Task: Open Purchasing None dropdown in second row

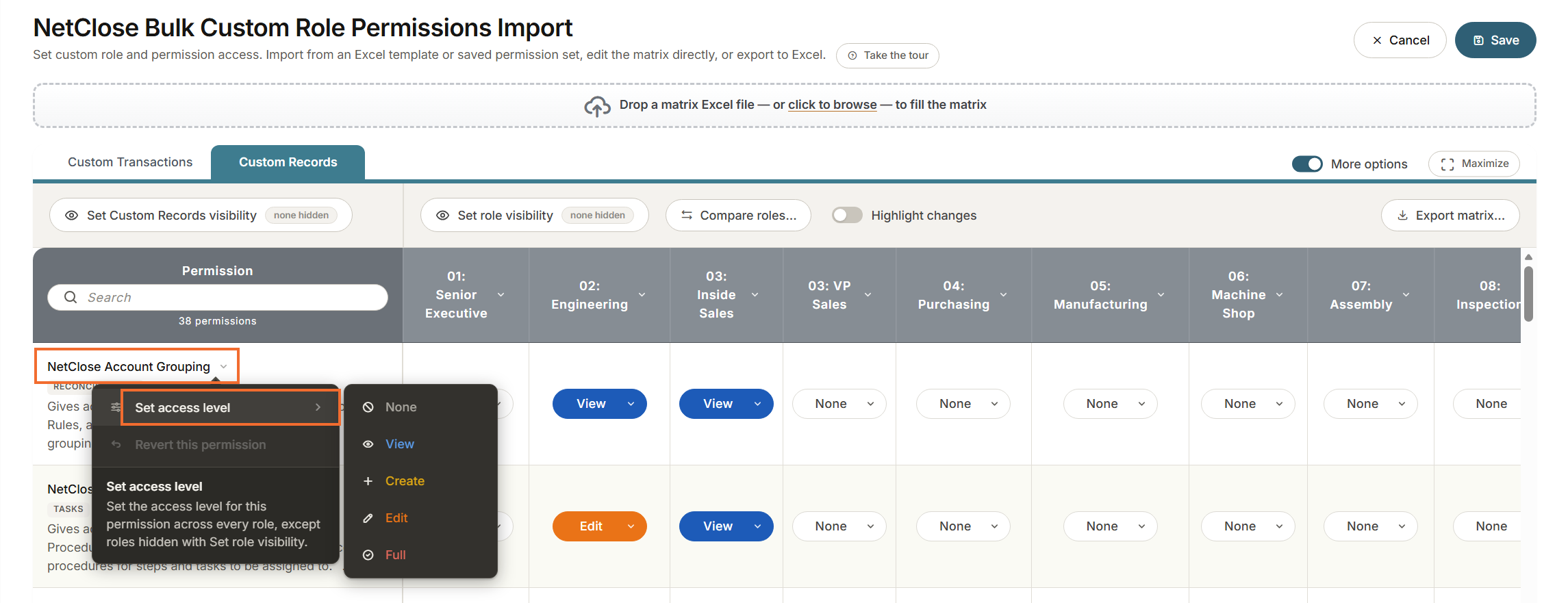Action: point(963,526)
